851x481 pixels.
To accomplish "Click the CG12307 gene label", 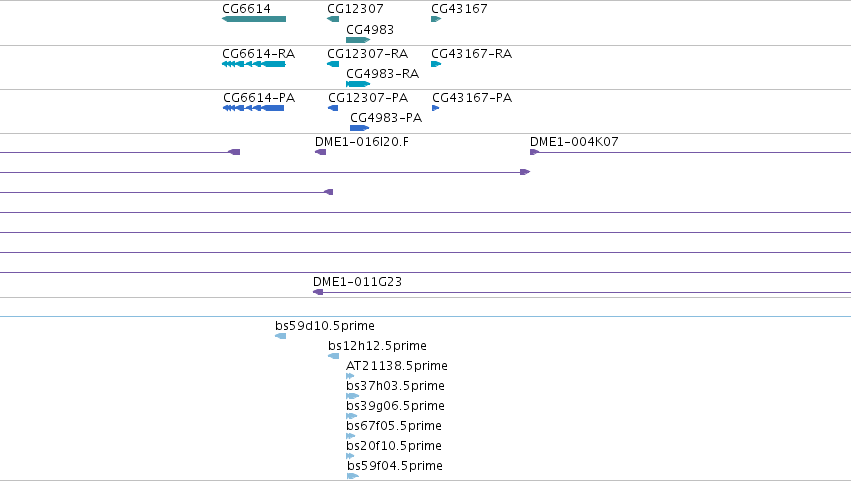I will [355, 9].
